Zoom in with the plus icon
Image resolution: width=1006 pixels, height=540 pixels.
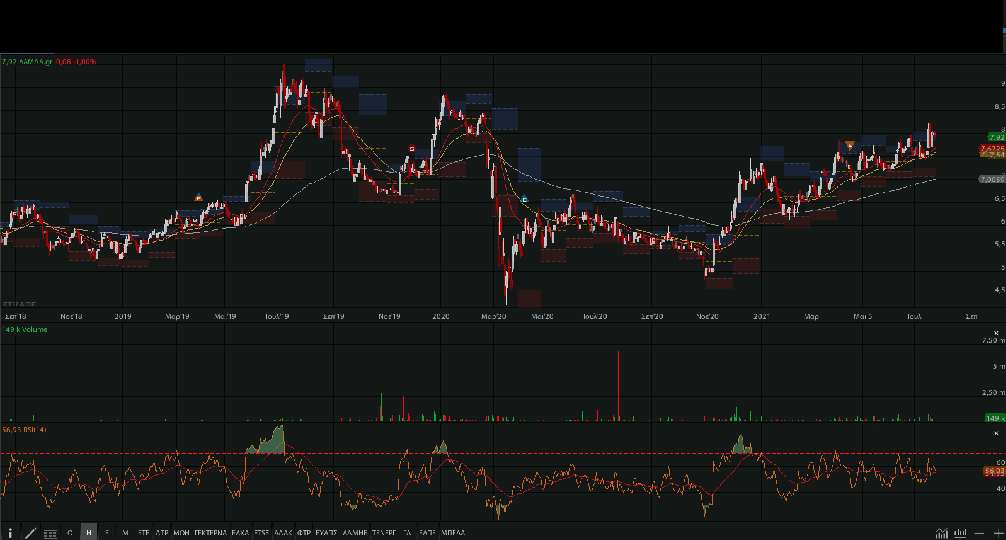pos(998,533)
